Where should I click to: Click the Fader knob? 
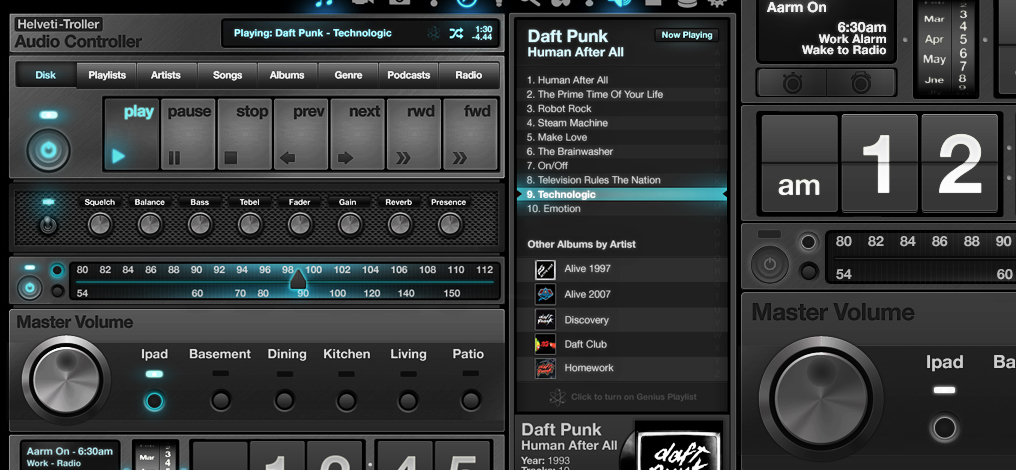tap(299, 225)
